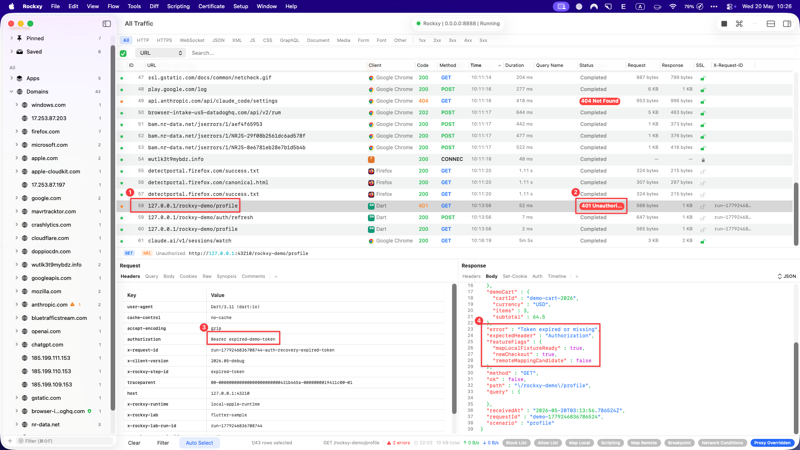Toggle the right inspector panel icon
This screenshot has width=800, height=450.
point(787,23)
